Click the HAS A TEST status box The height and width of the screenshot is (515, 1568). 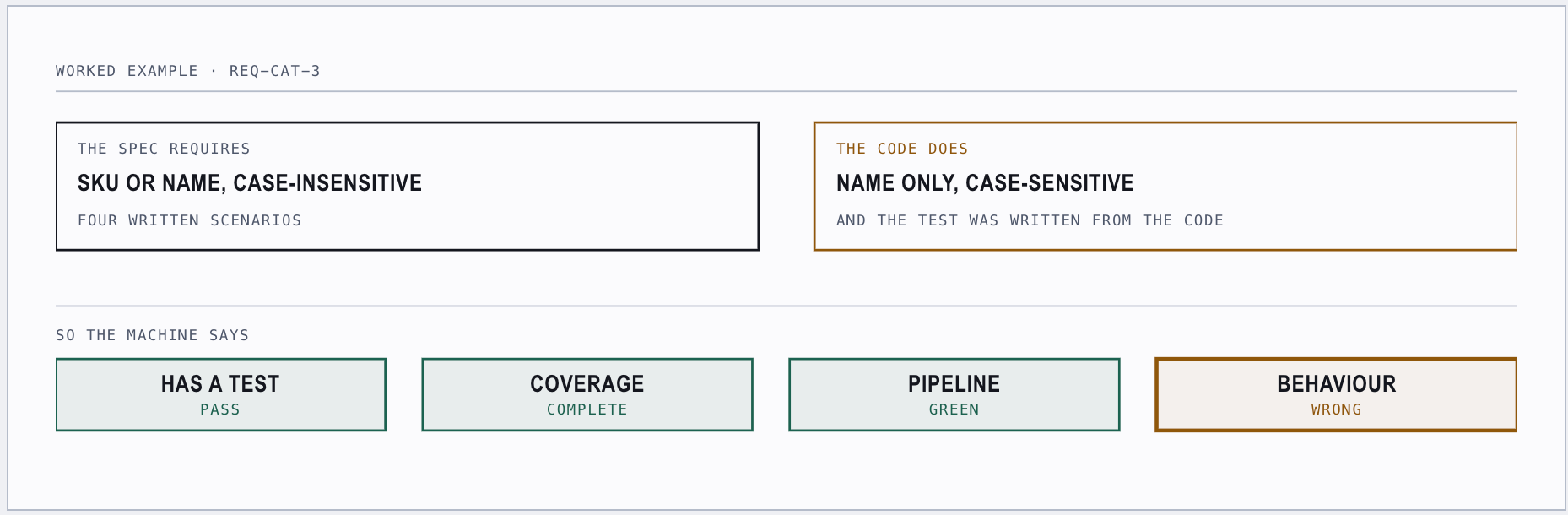point(221,394)
